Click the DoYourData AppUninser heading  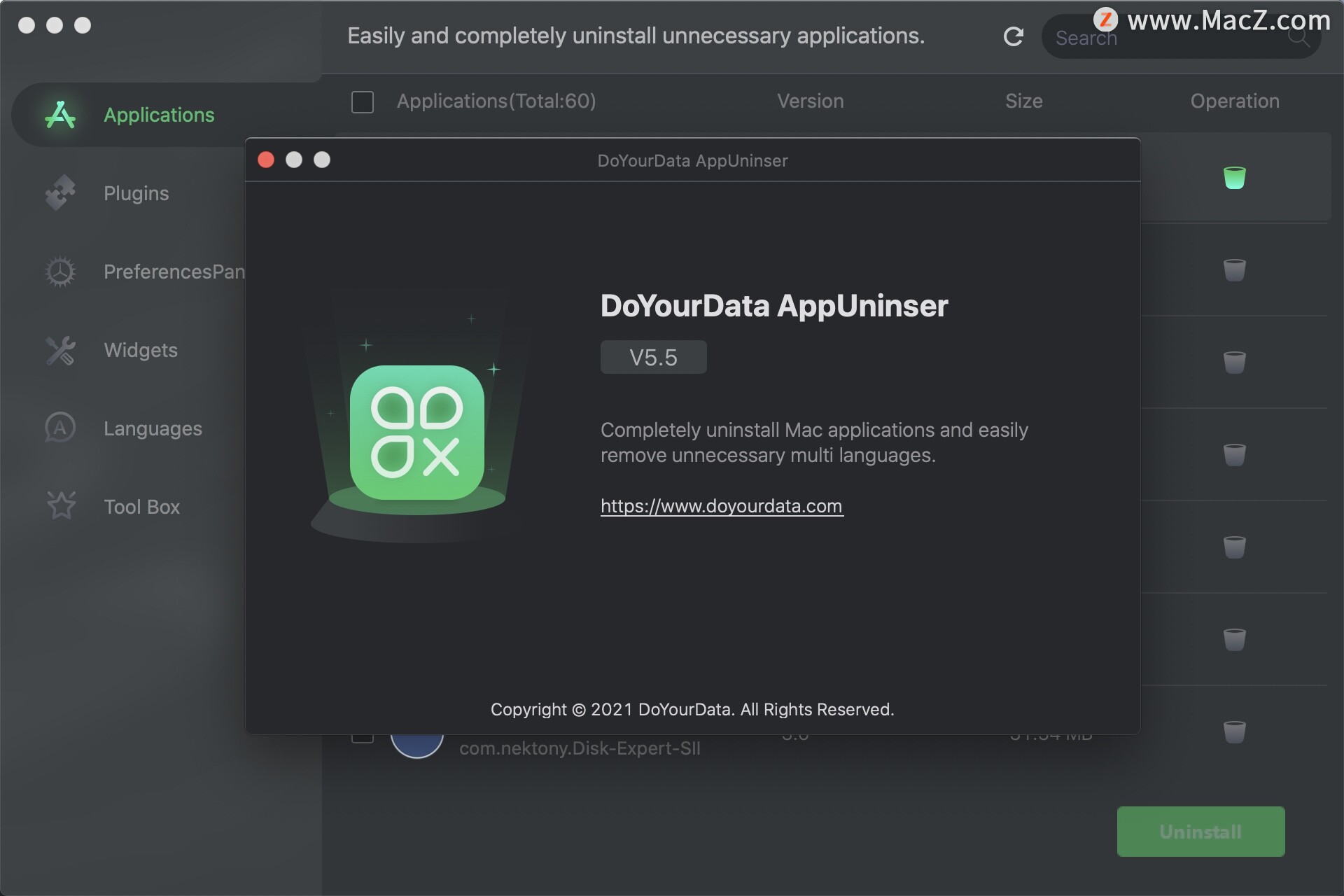click(x=774, y=306)
